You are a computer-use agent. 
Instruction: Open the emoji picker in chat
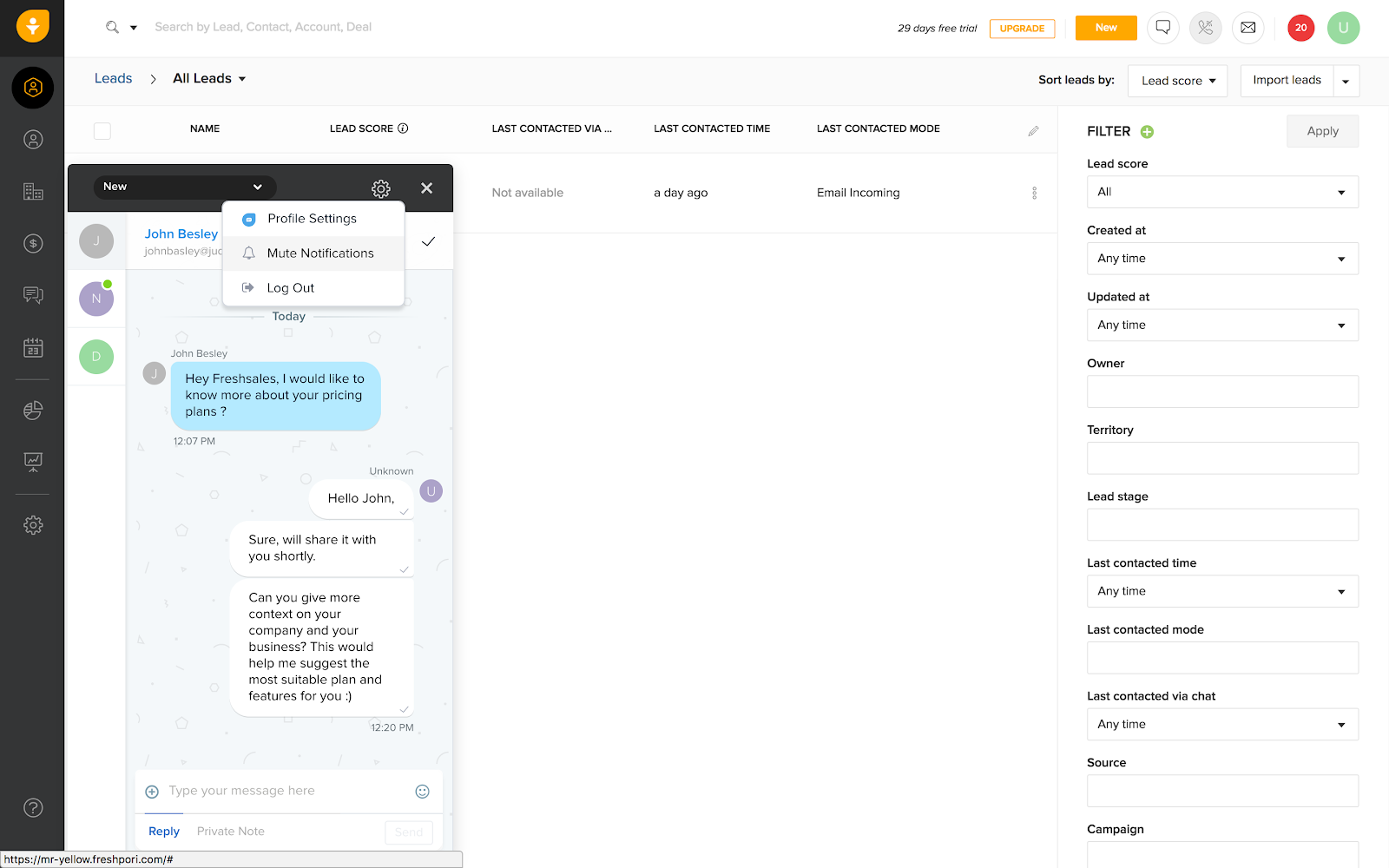coord(423,792)
